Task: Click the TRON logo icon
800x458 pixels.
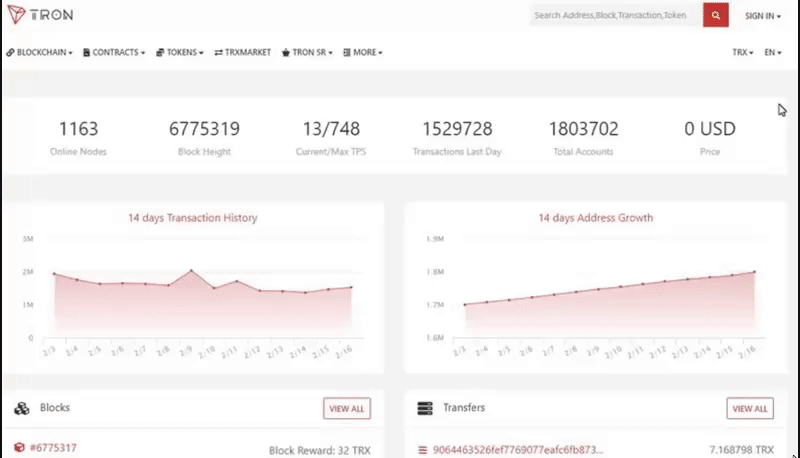Action: coord(16,14)
